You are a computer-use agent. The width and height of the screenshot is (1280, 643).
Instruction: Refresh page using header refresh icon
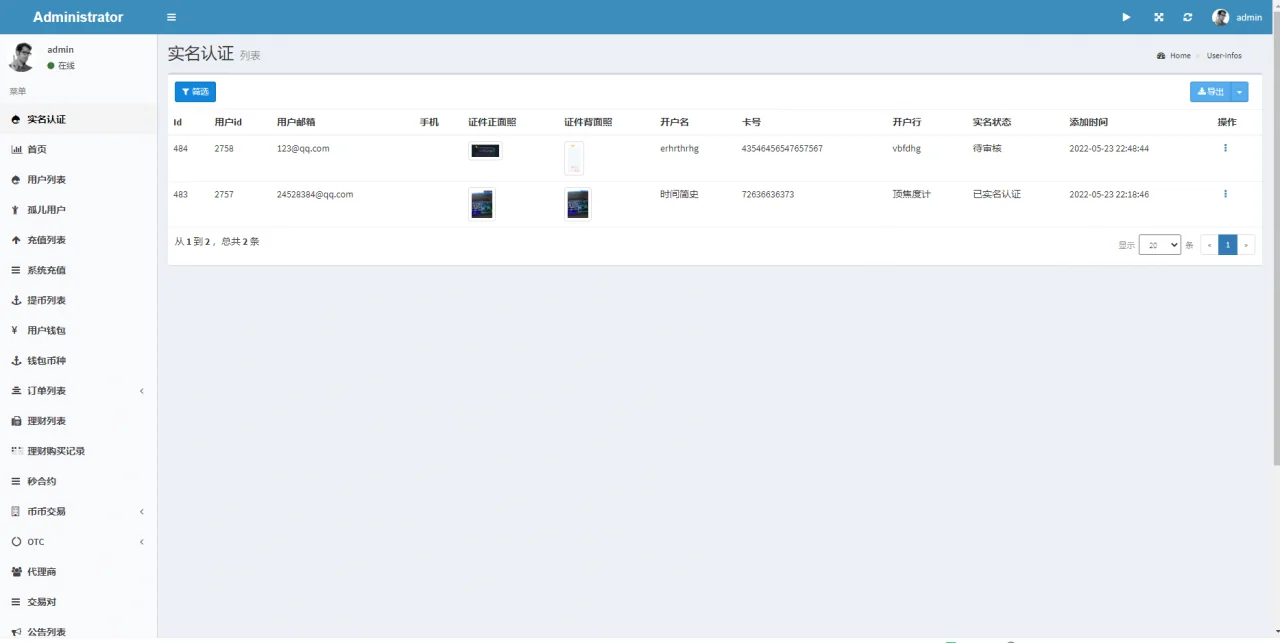pos(1187,17)
